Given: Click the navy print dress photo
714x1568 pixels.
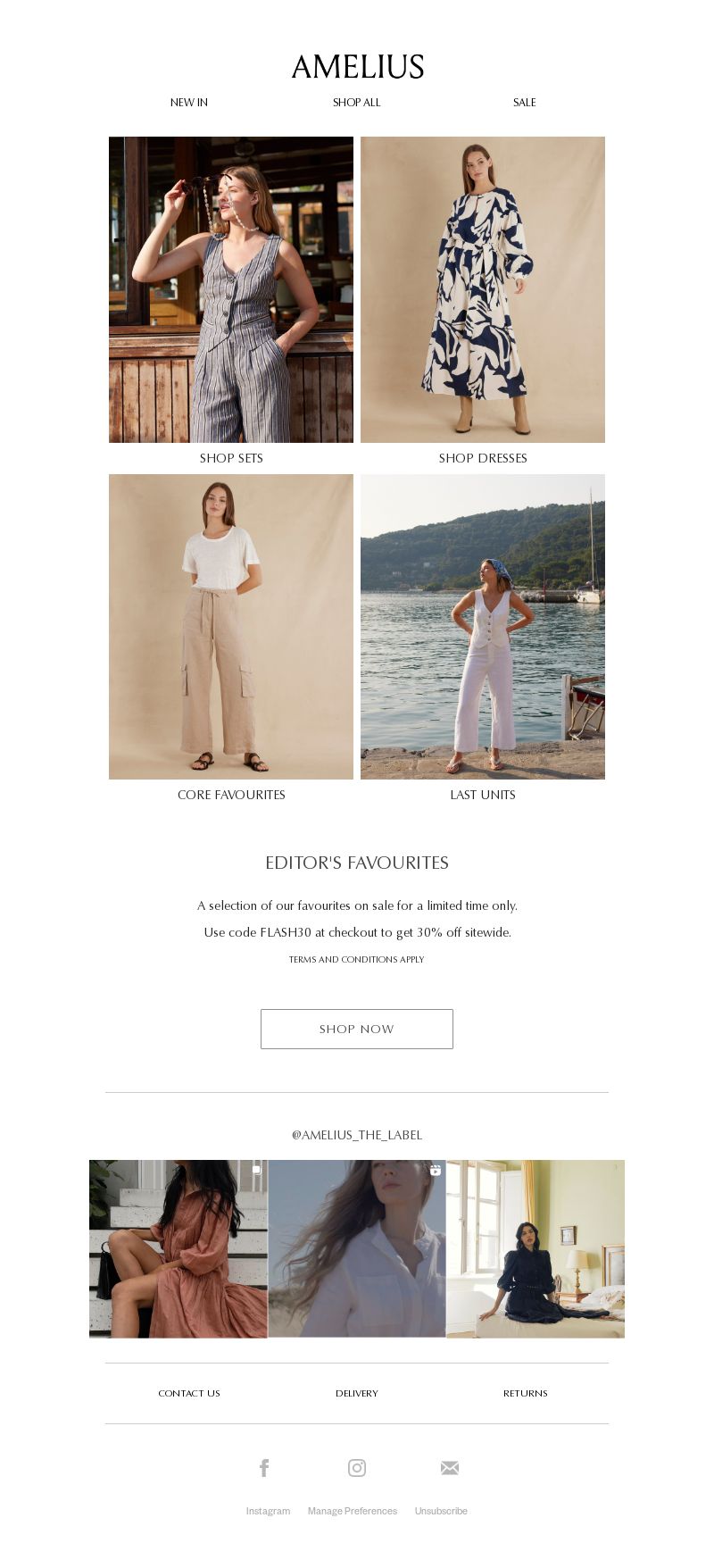Looking at the screenshot, I should pyautogui.click(x=483, y=289).
